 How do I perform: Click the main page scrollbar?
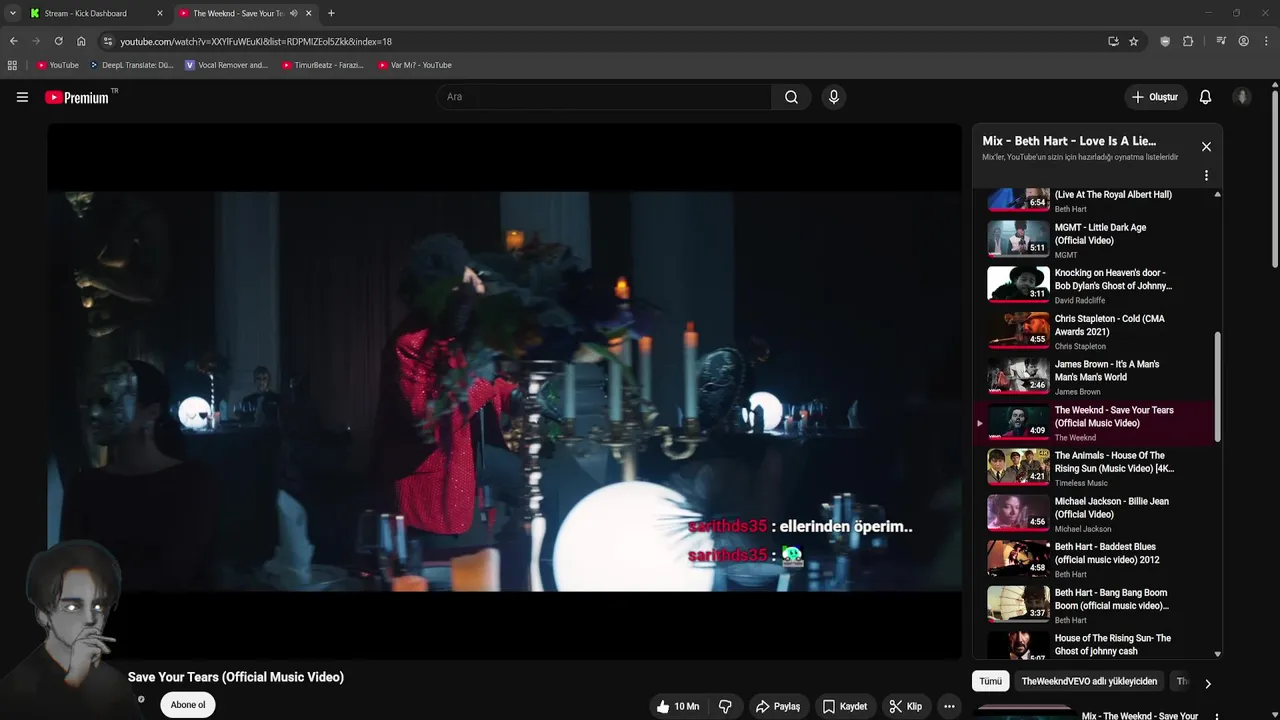point(1275,180)
